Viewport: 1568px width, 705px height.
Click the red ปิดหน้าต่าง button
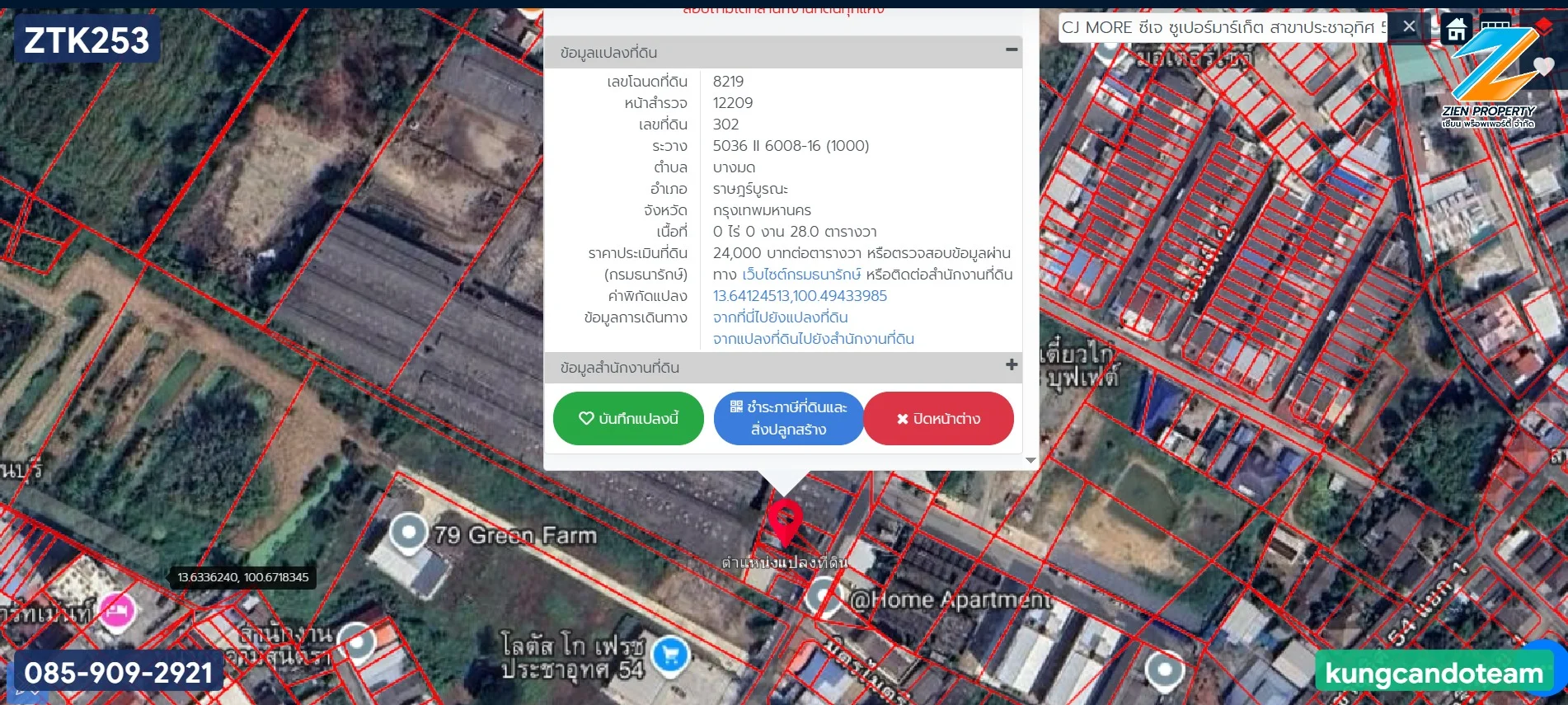pyautogui.click(x=939, y=419)
